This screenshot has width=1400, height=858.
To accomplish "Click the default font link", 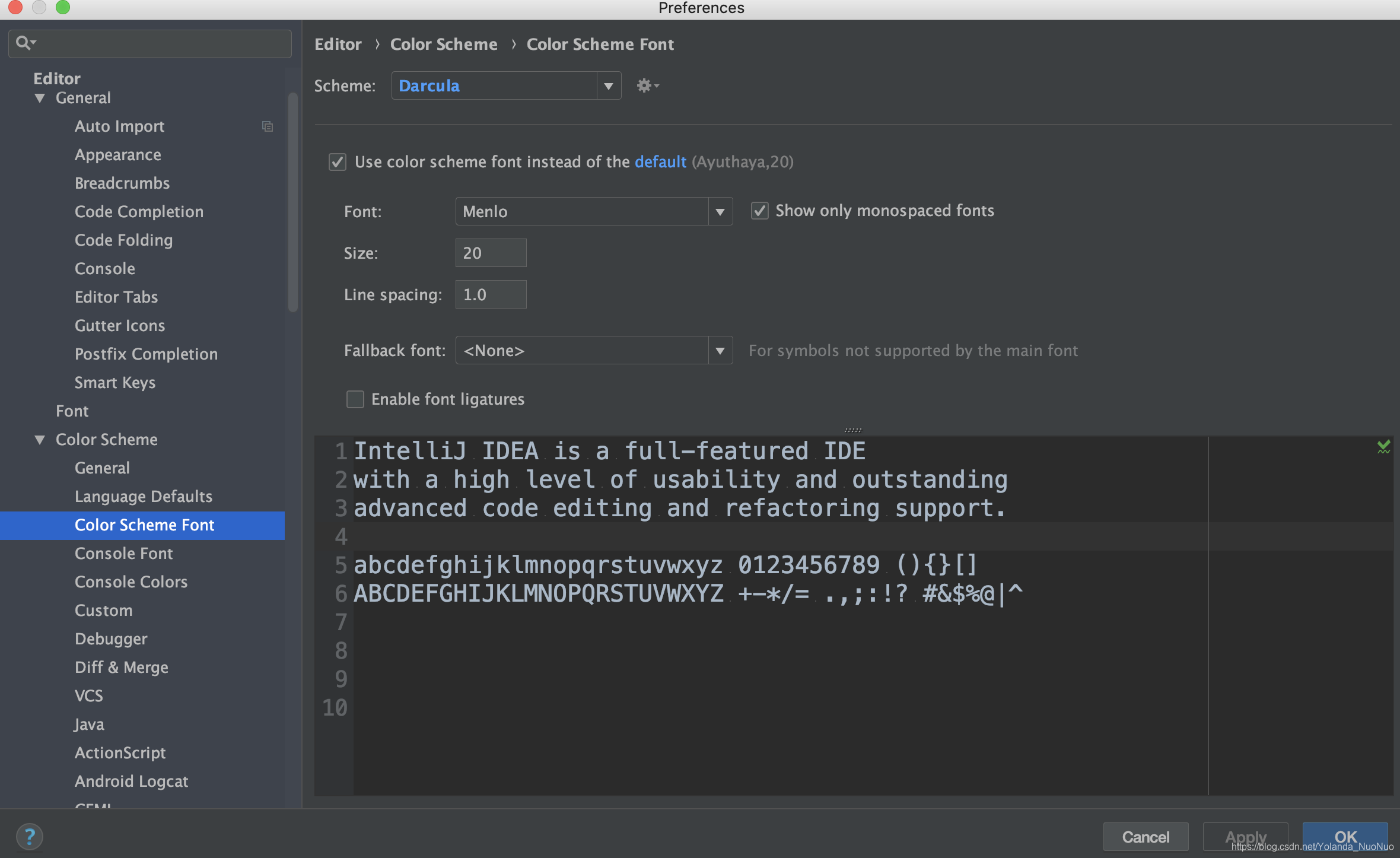I will tap(660, 162).
